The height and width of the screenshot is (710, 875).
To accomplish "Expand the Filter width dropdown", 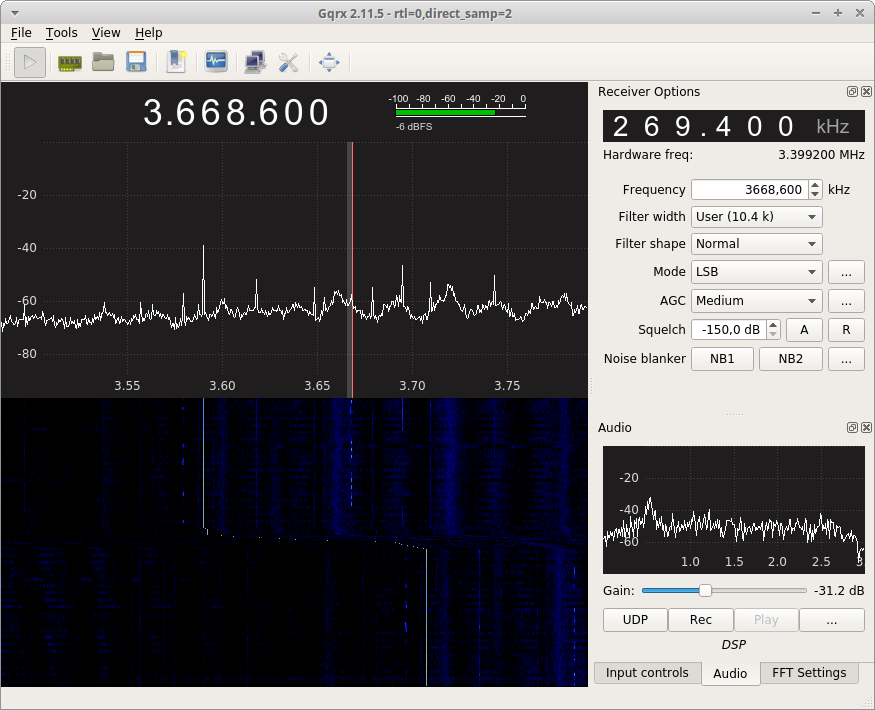I will [x=757, y=217].
